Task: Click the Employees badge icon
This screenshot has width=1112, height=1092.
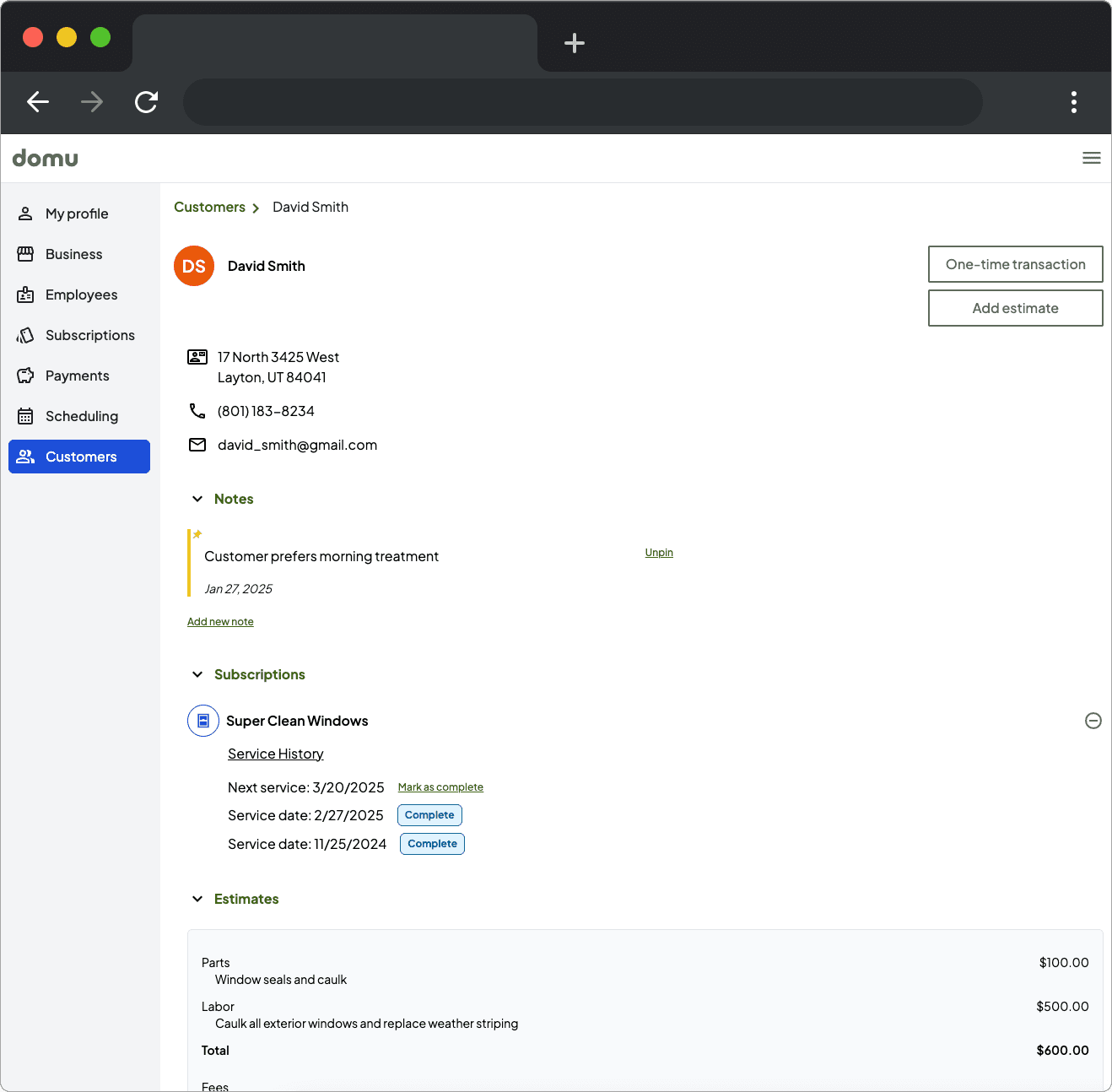Action: point(25,295)
